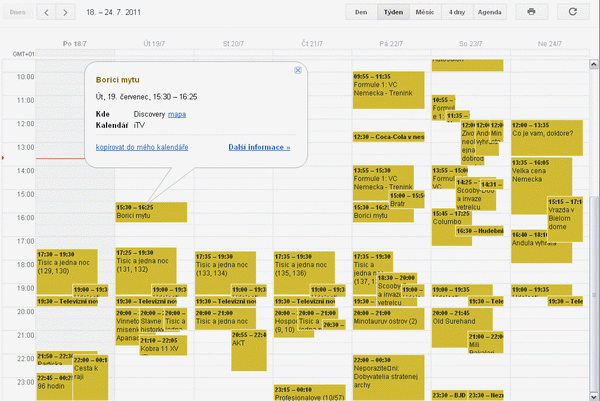Image resolution: width=600 pixels, height=401 pixels.
Task: Select the Čt 21/7 day header
Action: point(312,44)
